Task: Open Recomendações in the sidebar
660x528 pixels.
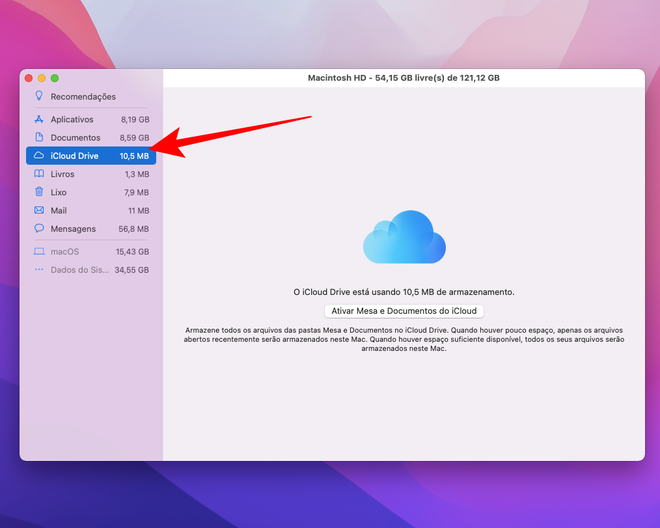Action: [91, 96]
